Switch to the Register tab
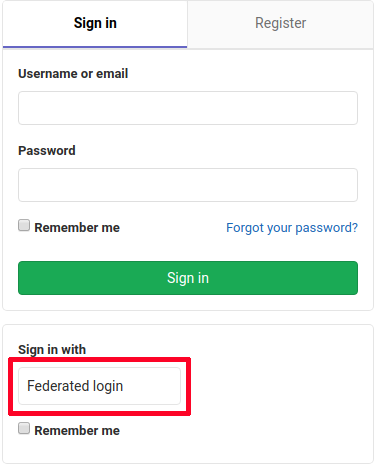The width and height of the screenshot is (374, 474). [280, 24]
